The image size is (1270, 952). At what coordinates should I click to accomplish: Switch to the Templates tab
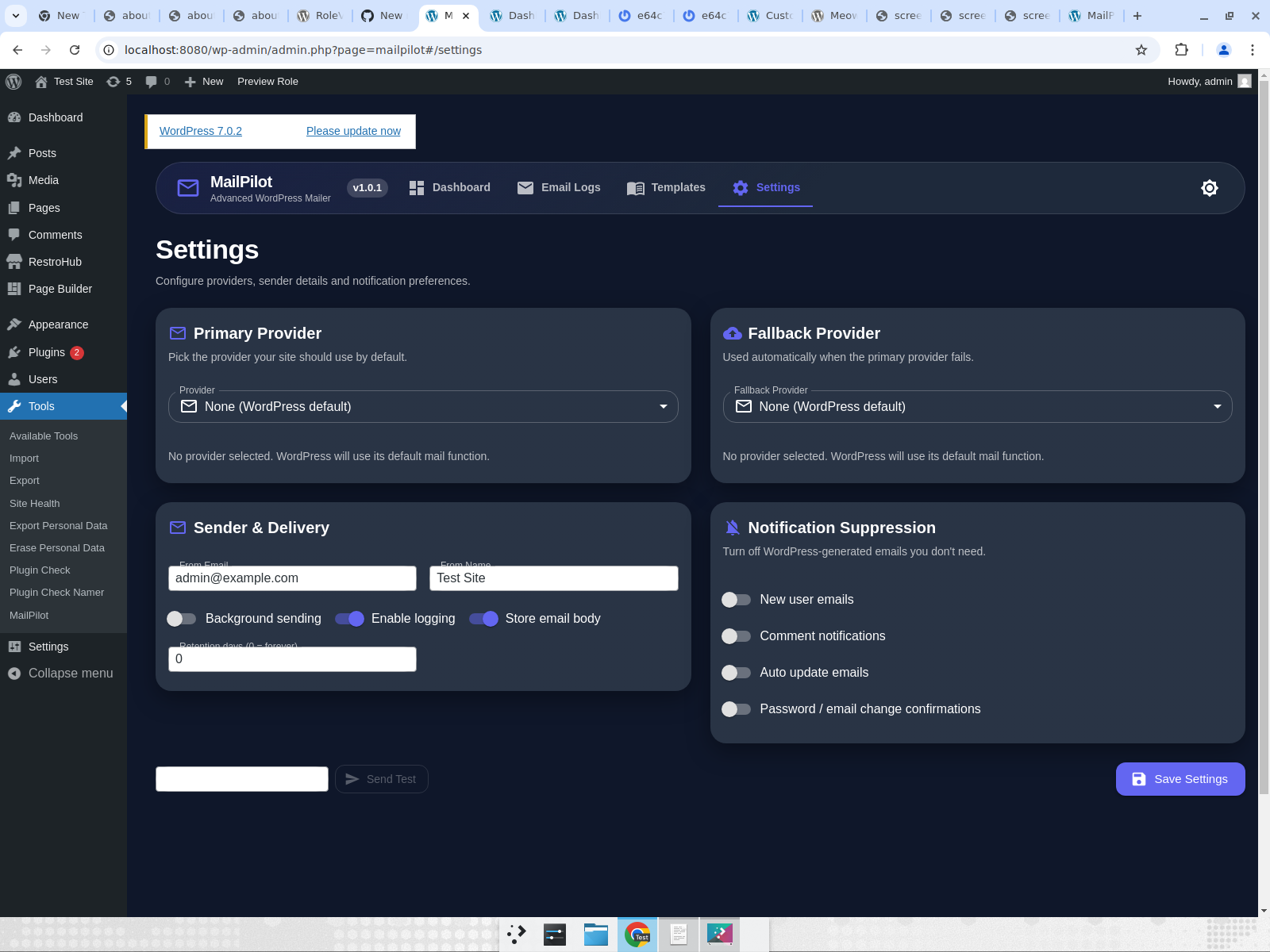point(666,188)
